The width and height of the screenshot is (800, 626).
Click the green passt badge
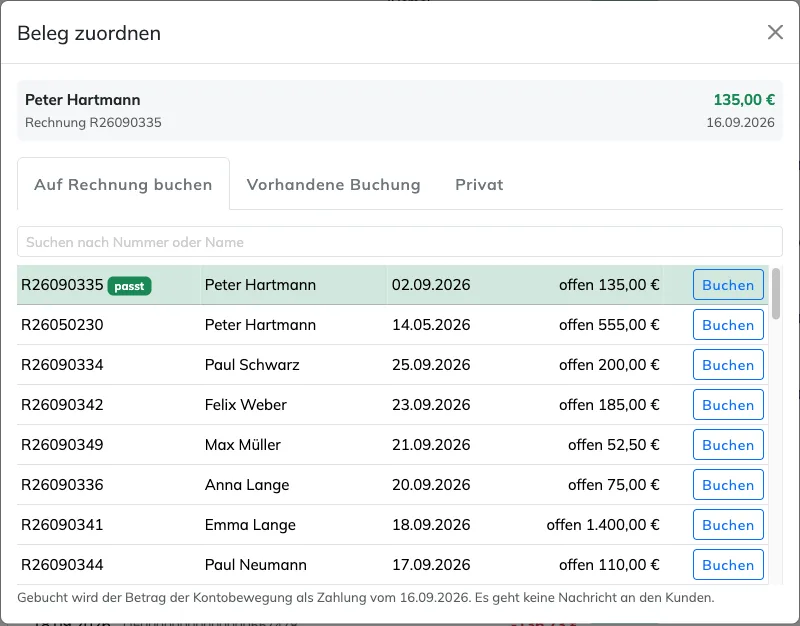pyautogui.click(x=129, y=286)
